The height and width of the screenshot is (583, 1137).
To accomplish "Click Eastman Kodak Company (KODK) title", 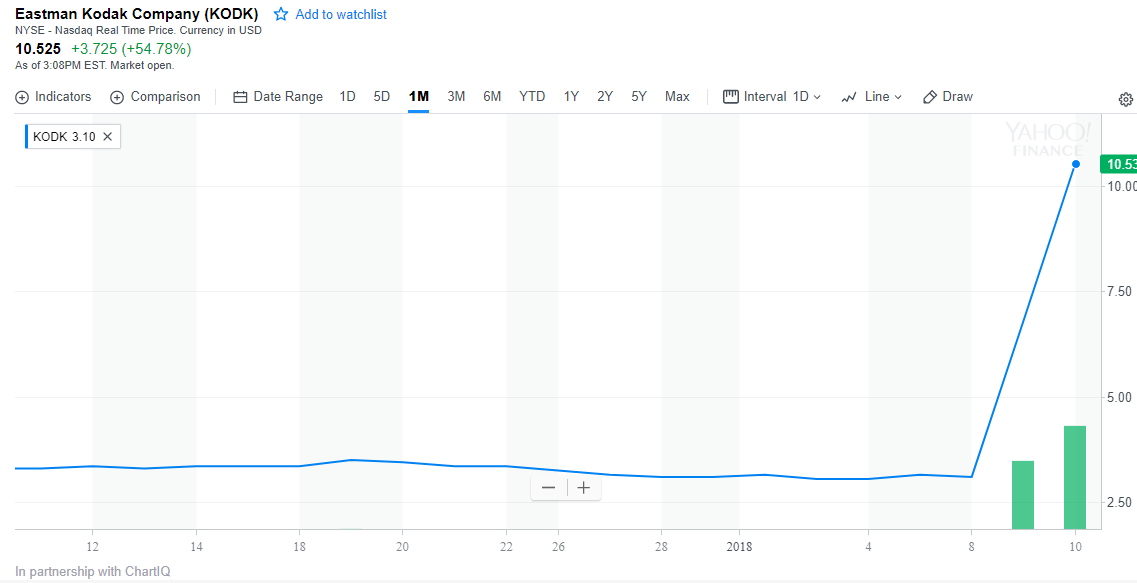I will pos(136,13).
